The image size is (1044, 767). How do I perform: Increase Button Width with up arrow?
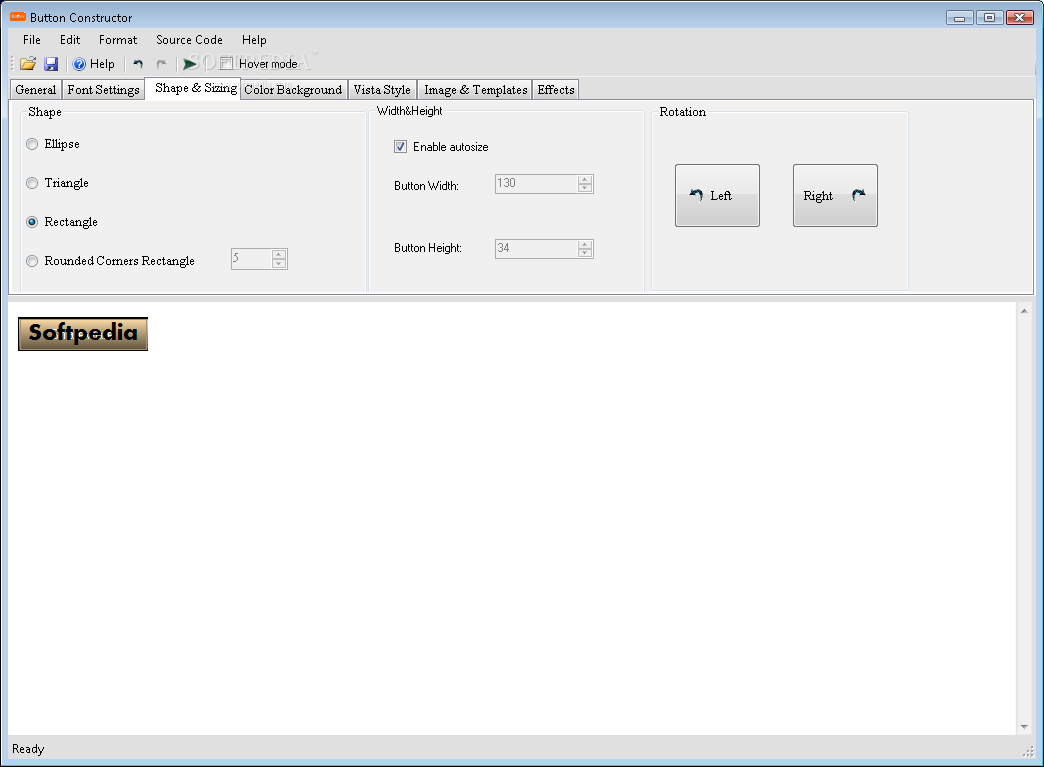tap(585, 179)
